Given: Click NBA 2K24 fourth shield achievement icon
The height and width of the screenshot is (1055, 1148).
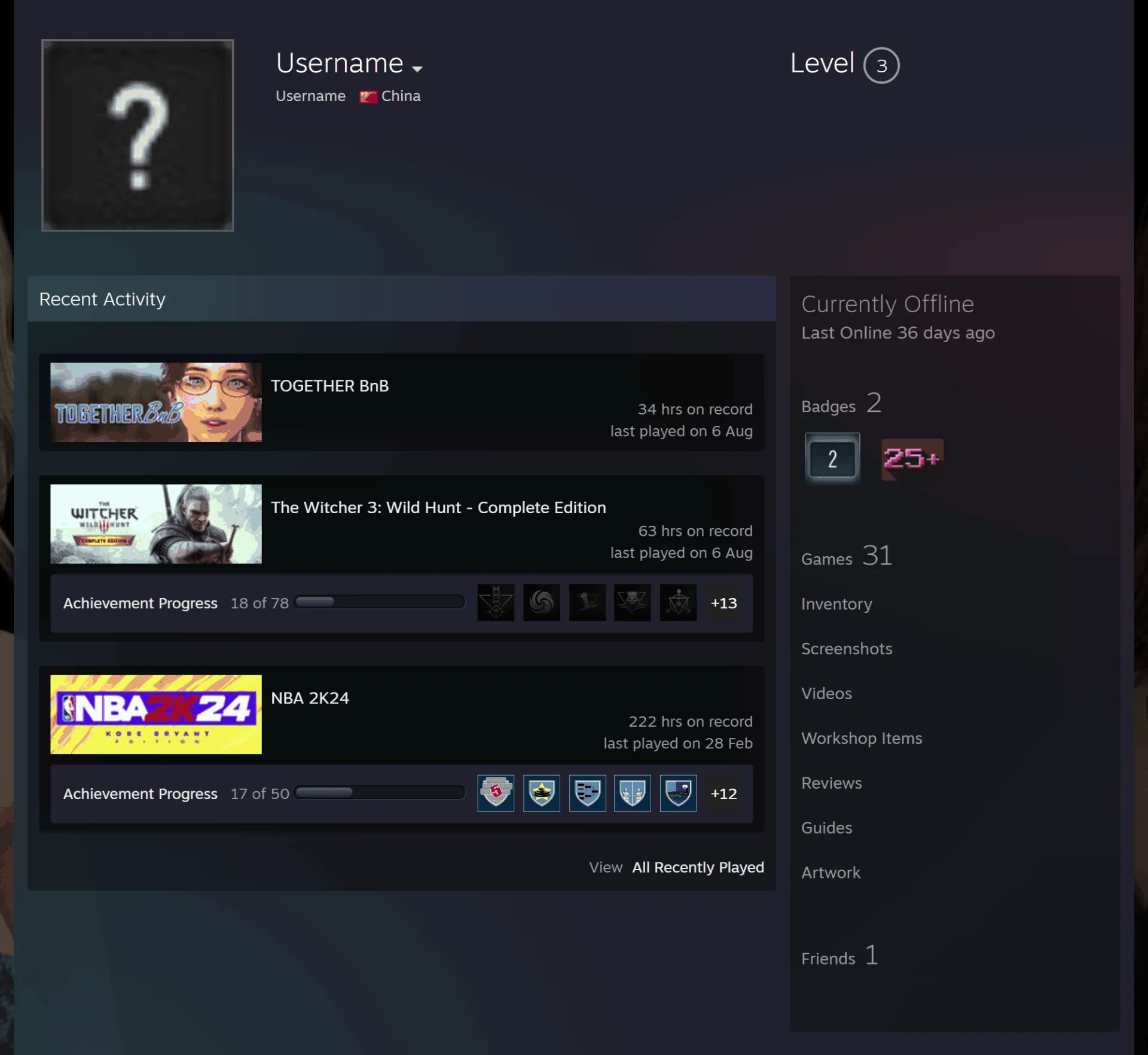Looking at the screenshot, I should [633, 794].
